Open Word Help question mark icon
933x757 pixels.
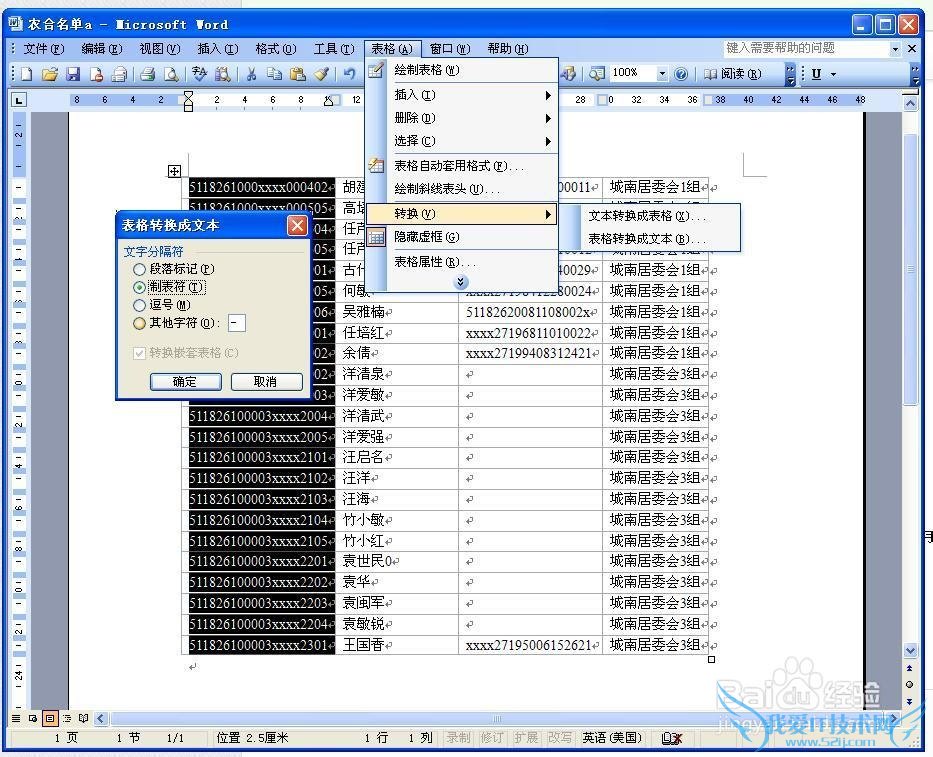(681, 73)
